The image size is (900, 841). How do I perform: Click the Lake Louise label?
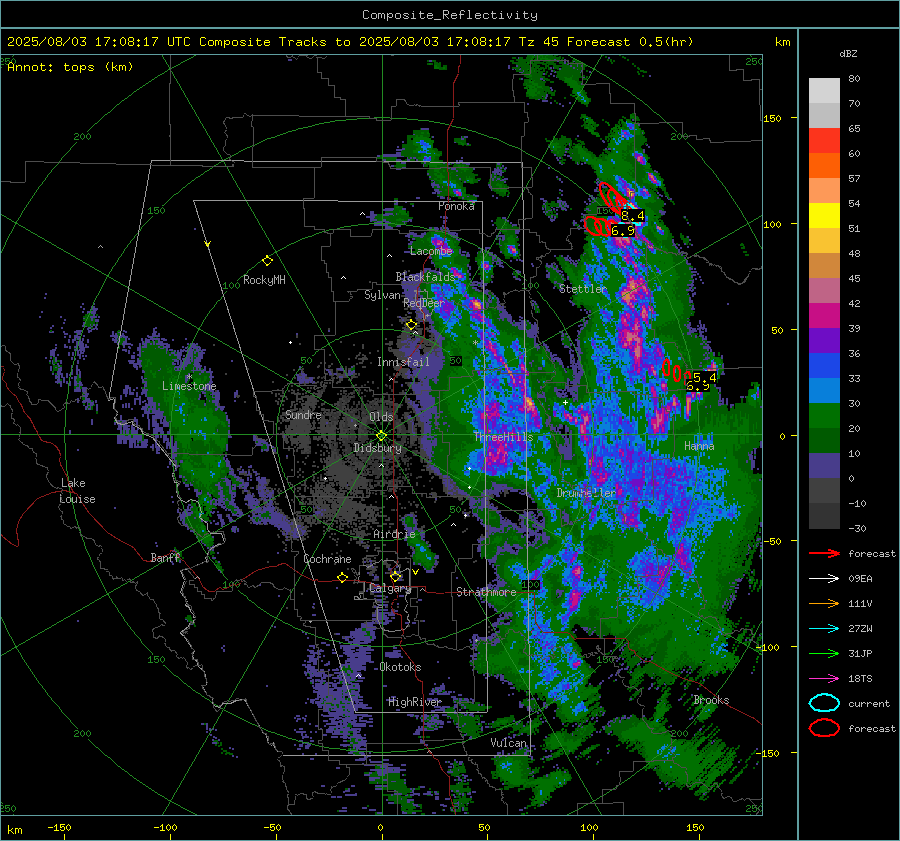77,491
